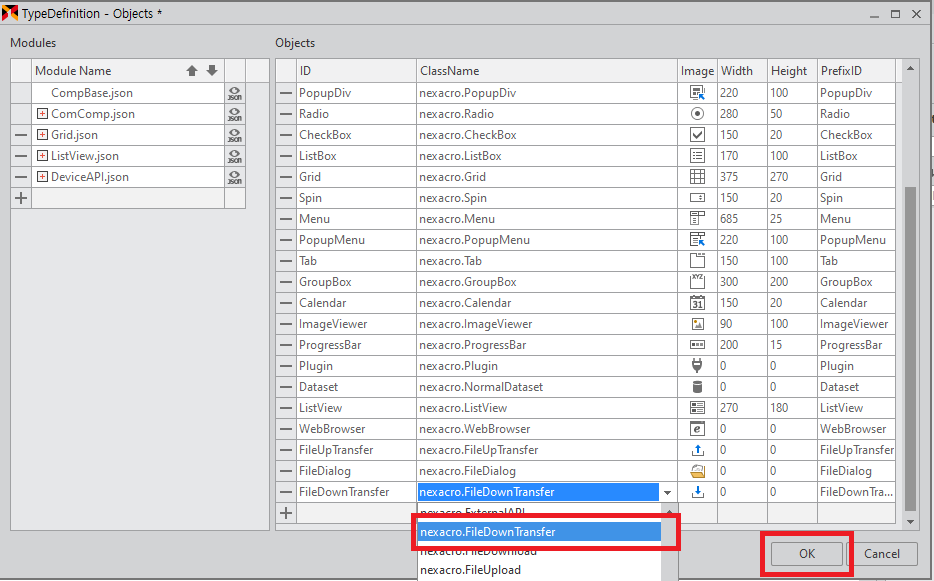Add a new module with the plus button

pyautogui.click(x=21, y=198)
